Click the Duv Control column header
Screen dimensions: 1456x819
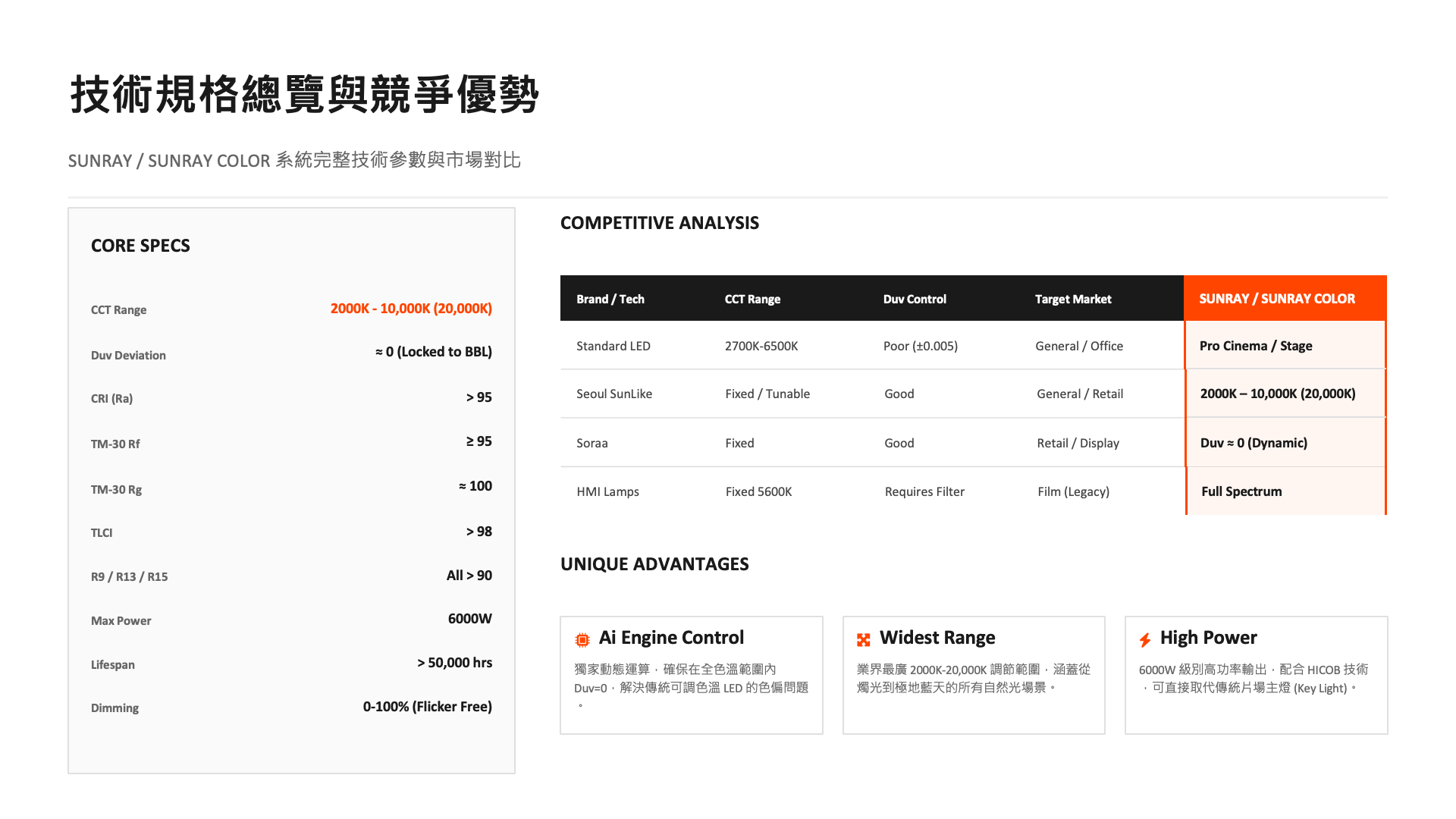(x=915, y=299)
